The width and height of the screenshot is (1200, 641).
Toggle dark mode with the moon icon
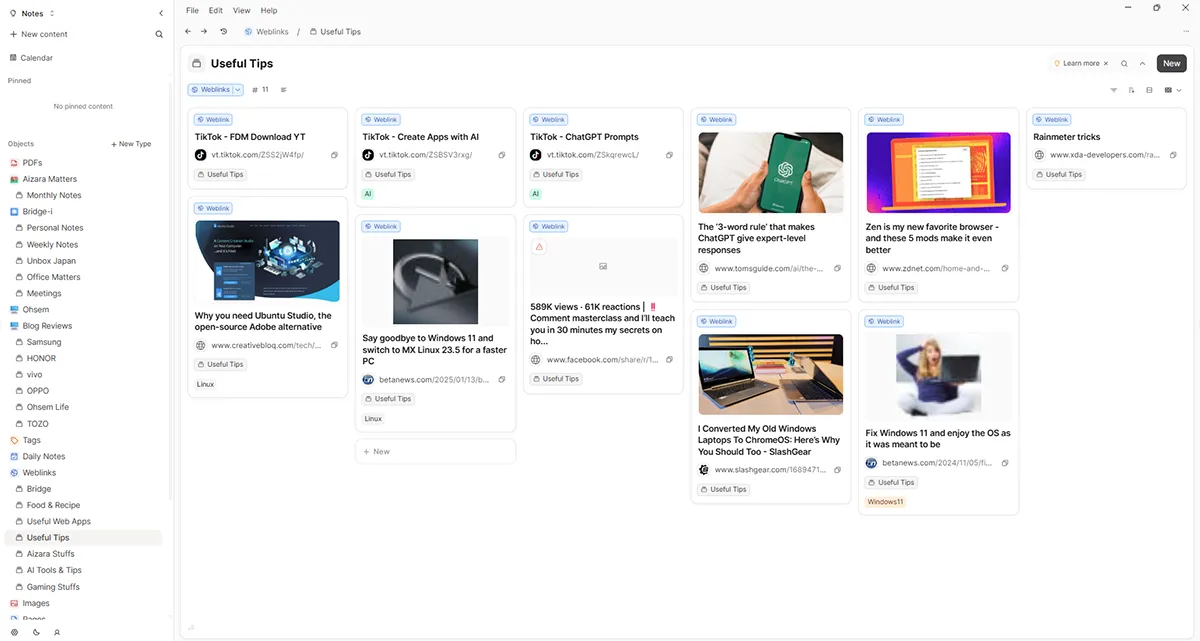[36, 632]
